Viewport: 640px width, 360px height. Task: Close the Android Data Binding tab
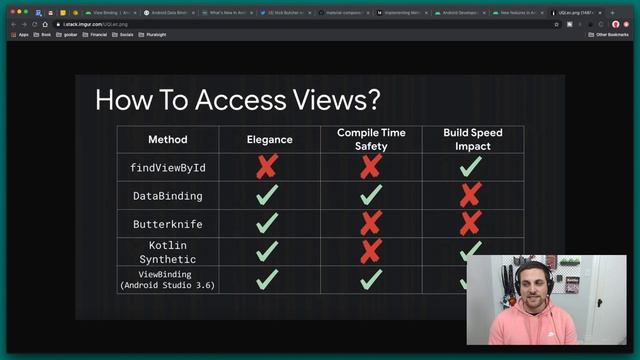click(x=193, y=13)
